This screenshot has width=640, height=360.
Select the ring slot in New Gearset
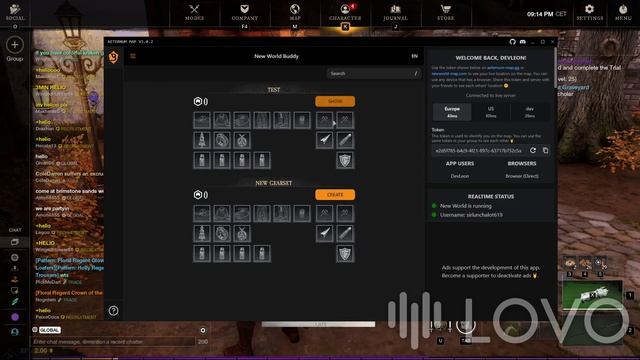[222, 233]
